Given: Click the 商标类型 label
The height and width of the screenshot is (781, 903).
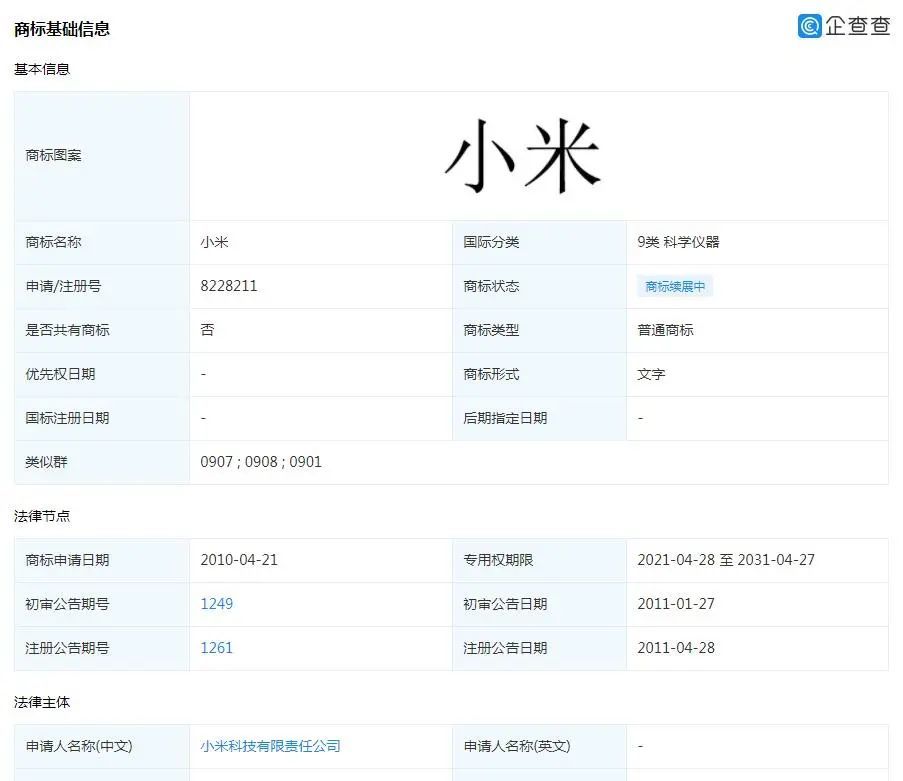Looking at the screenshot, I should (491, 330).
